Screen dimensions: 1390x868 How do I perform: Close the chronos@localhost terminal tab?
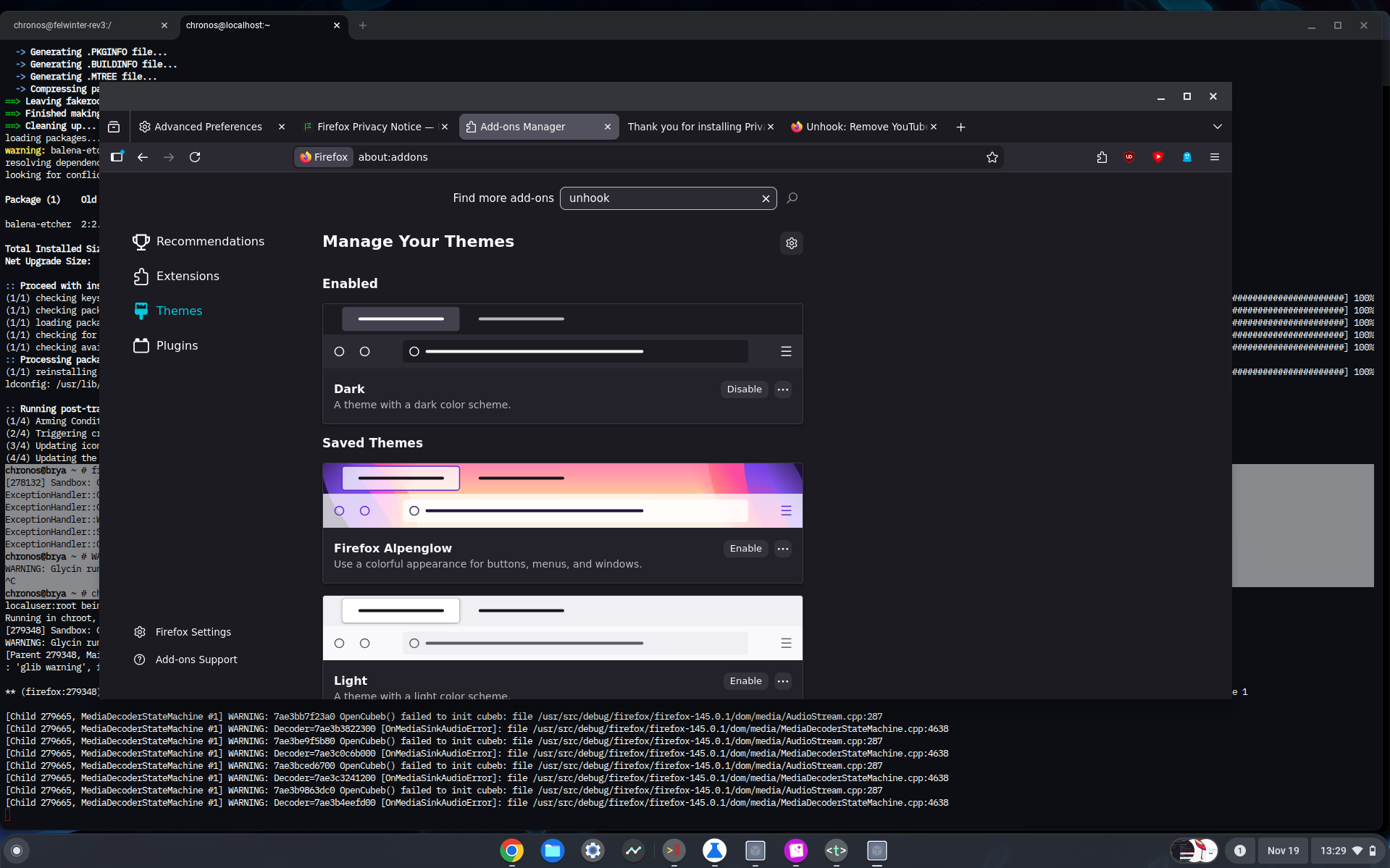point(337,25)
